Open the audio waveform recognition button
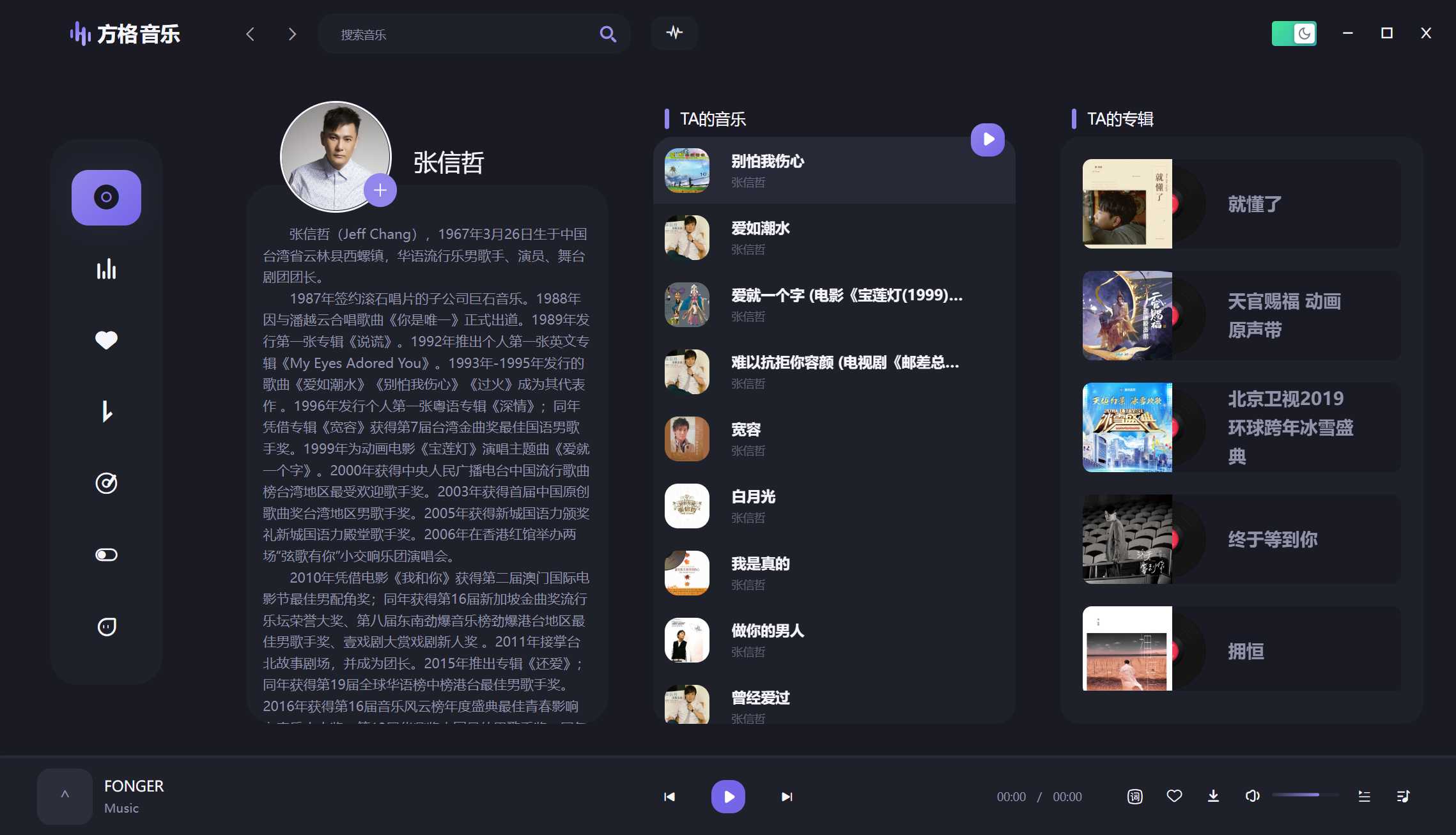The height and width of the screenshot is (835, 1456). [x=674, y=33]
